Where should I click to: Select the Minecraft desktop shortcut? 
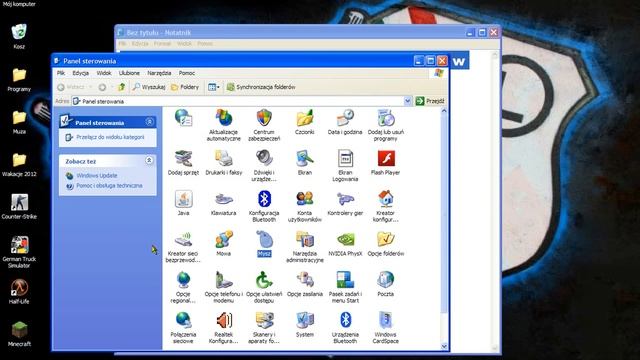coord(19,333)
